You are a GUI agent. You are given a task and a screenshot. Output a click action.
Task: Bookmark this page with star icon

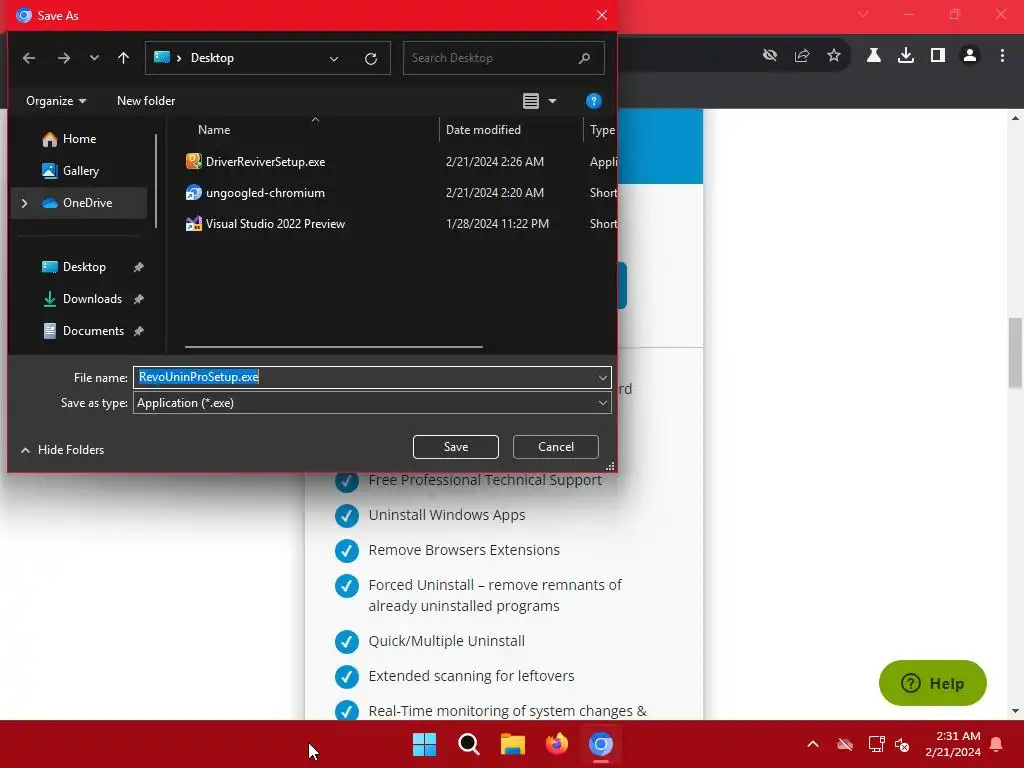pyautogui.click(x=834, y=56)
